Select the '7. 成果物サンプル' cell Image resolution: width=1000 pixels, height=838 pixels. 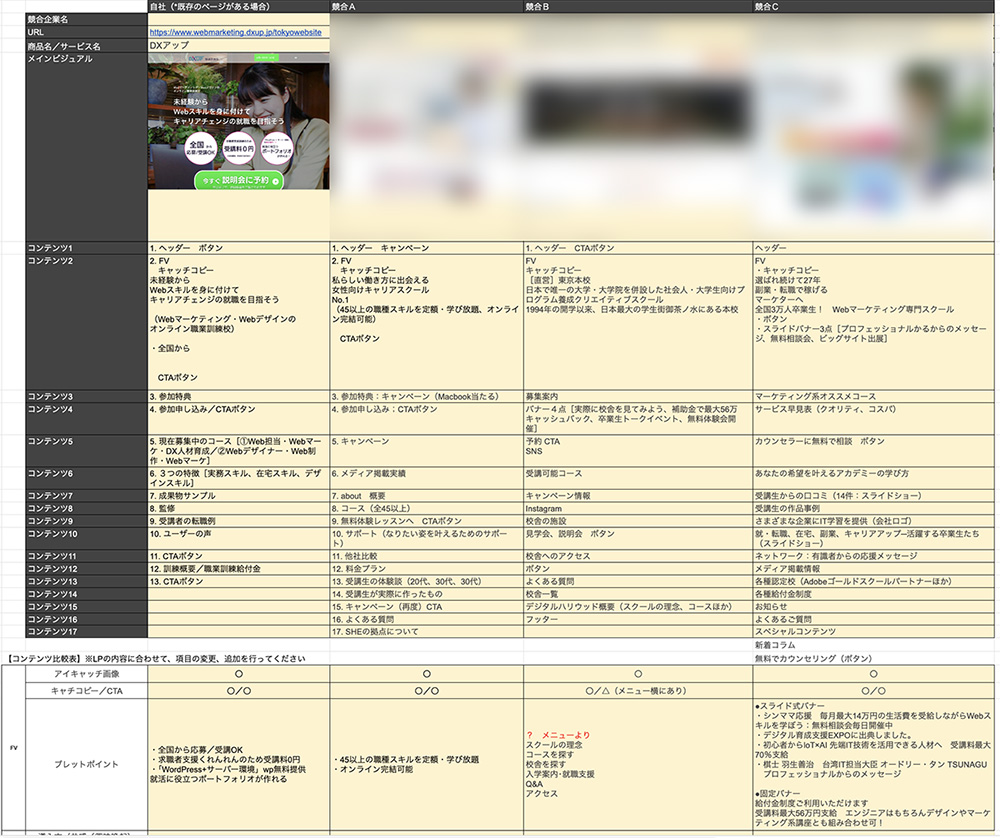pyautogui.click(x=239, y=496)
